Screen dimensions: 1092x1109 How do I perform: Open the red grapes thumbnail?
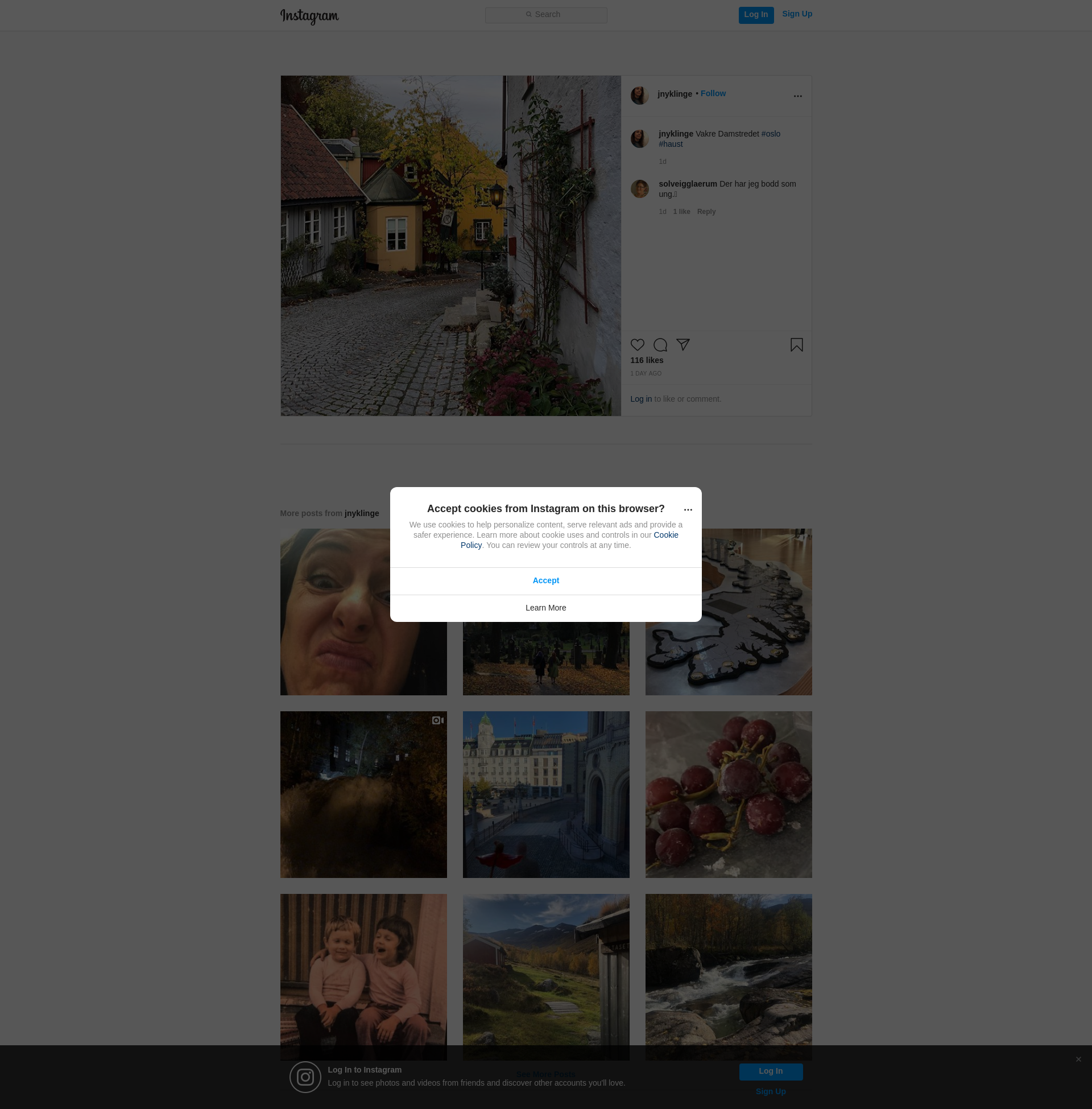pyautogui.click(x=729, y=794)
